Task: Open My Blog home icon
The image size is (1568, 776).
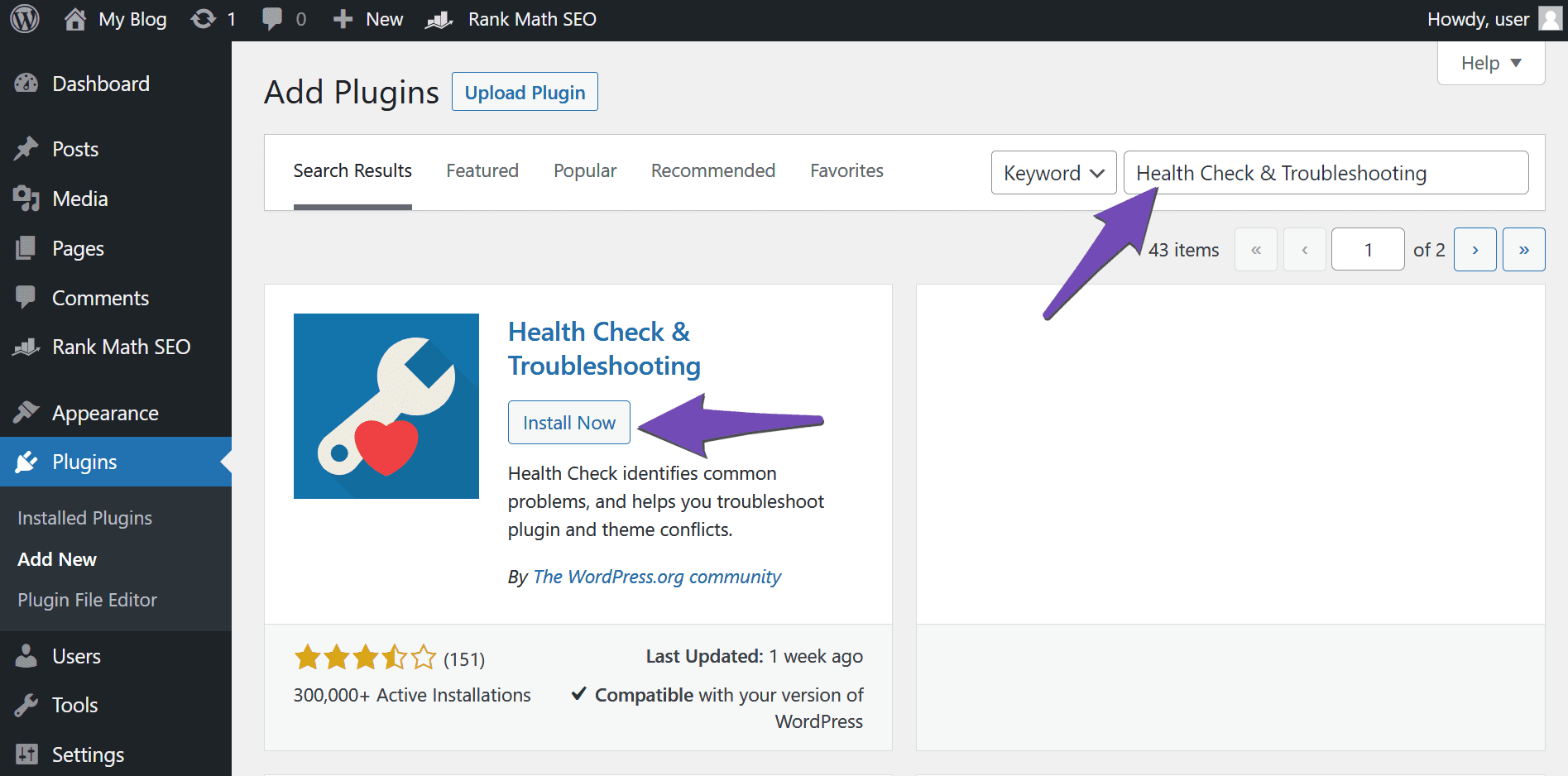Action: (75, 19)
